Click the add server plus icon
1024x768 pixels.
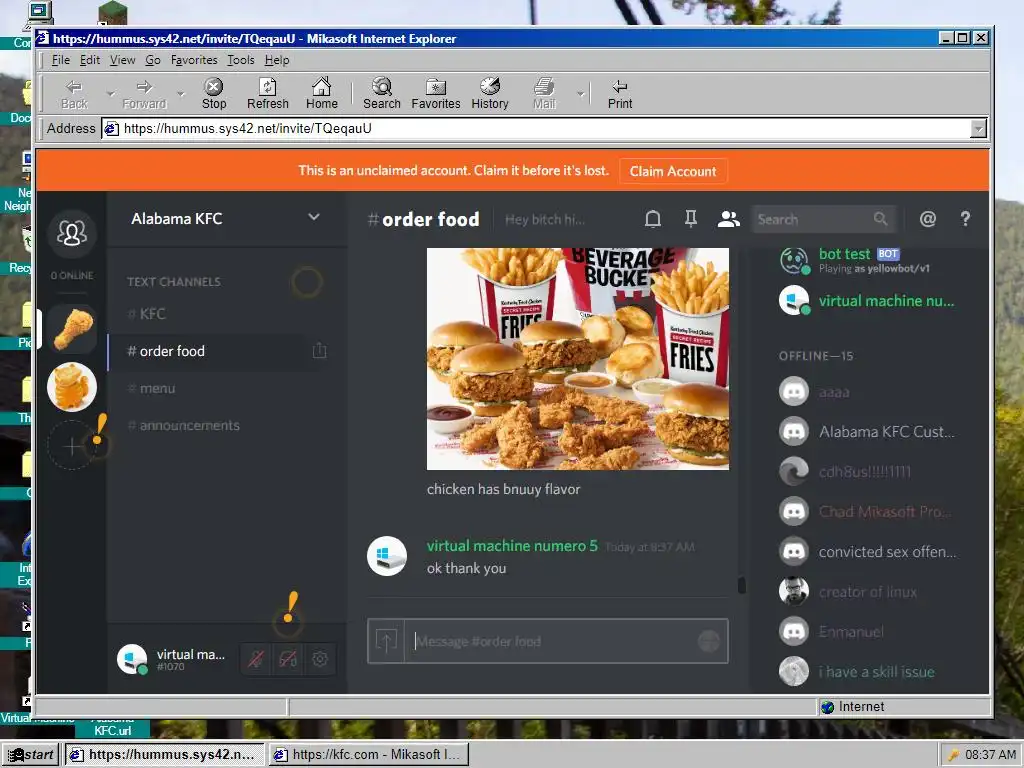click(72, 446)
